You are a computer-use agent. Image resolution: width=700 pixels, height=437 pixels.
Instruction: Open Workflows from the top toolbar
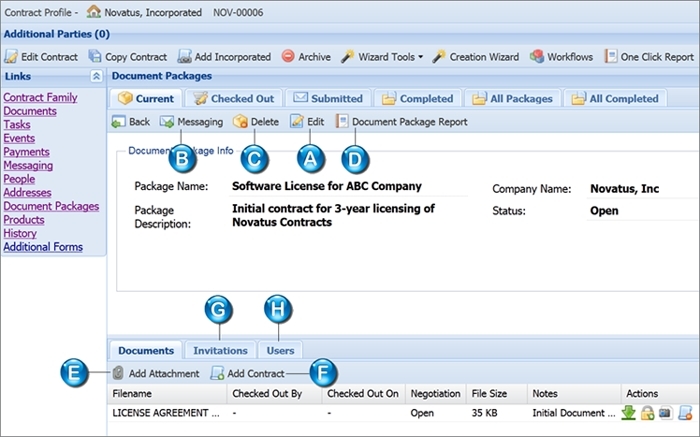click(x=561, y=57)
